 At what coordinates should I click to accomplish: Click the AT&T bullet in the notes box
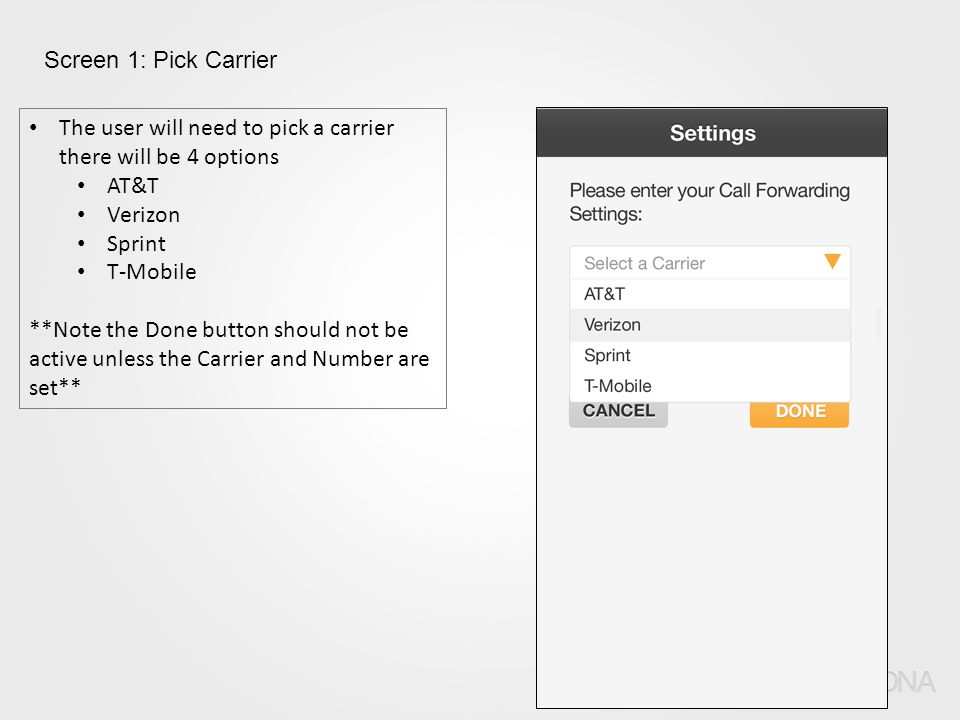[x=133, y=186]
